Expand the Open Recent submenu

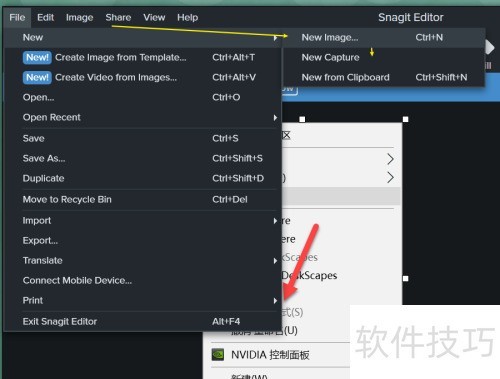coord(143,117)
